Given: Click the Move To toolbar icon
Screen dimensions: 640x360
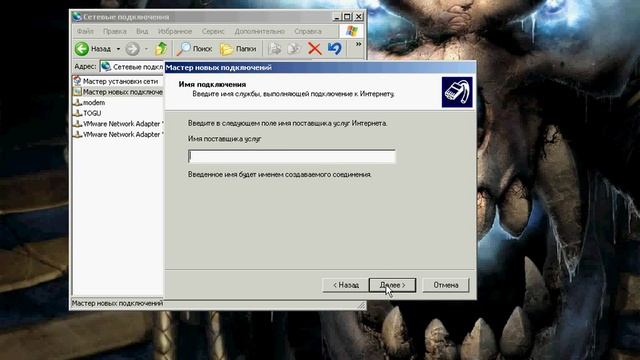Looking at the screenshot, I should [x=275, y=49].
